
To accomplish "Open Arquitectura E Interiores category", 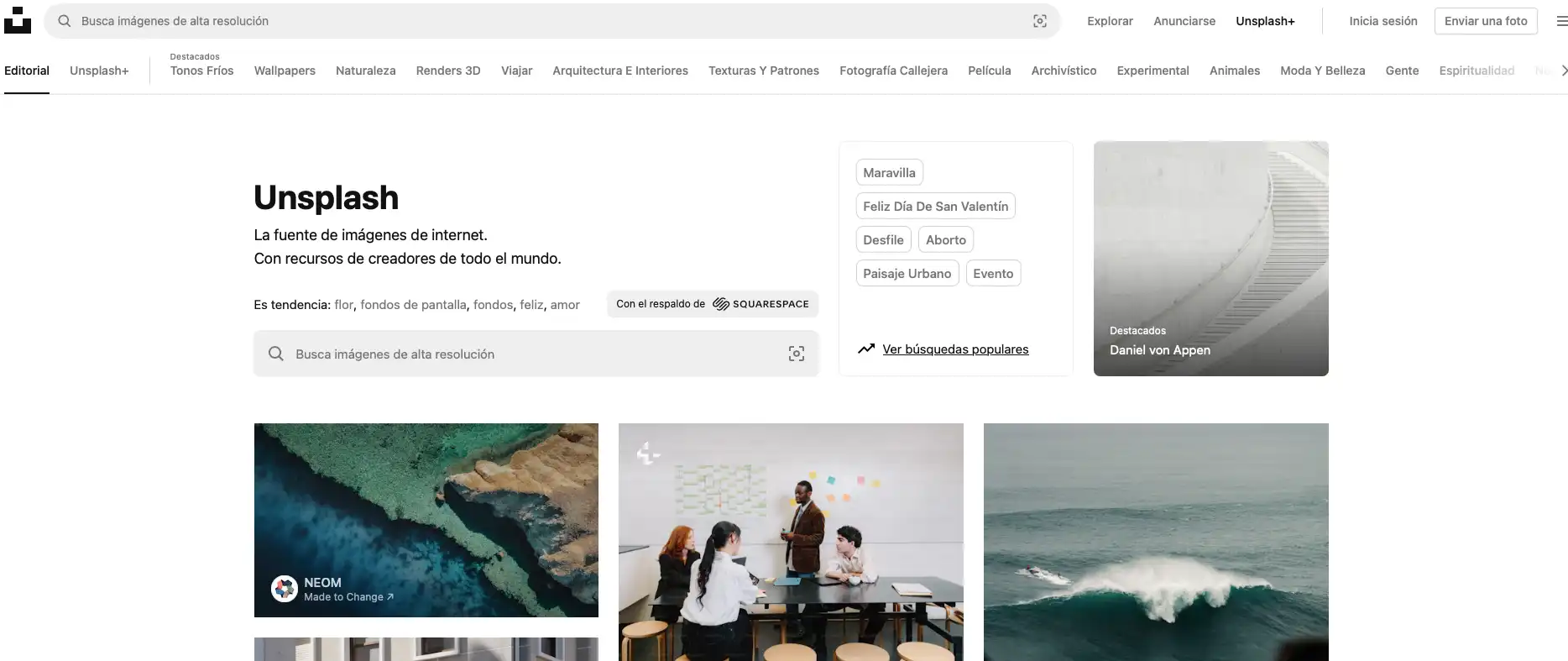I will pyautogui.click(x=620, y=71).
